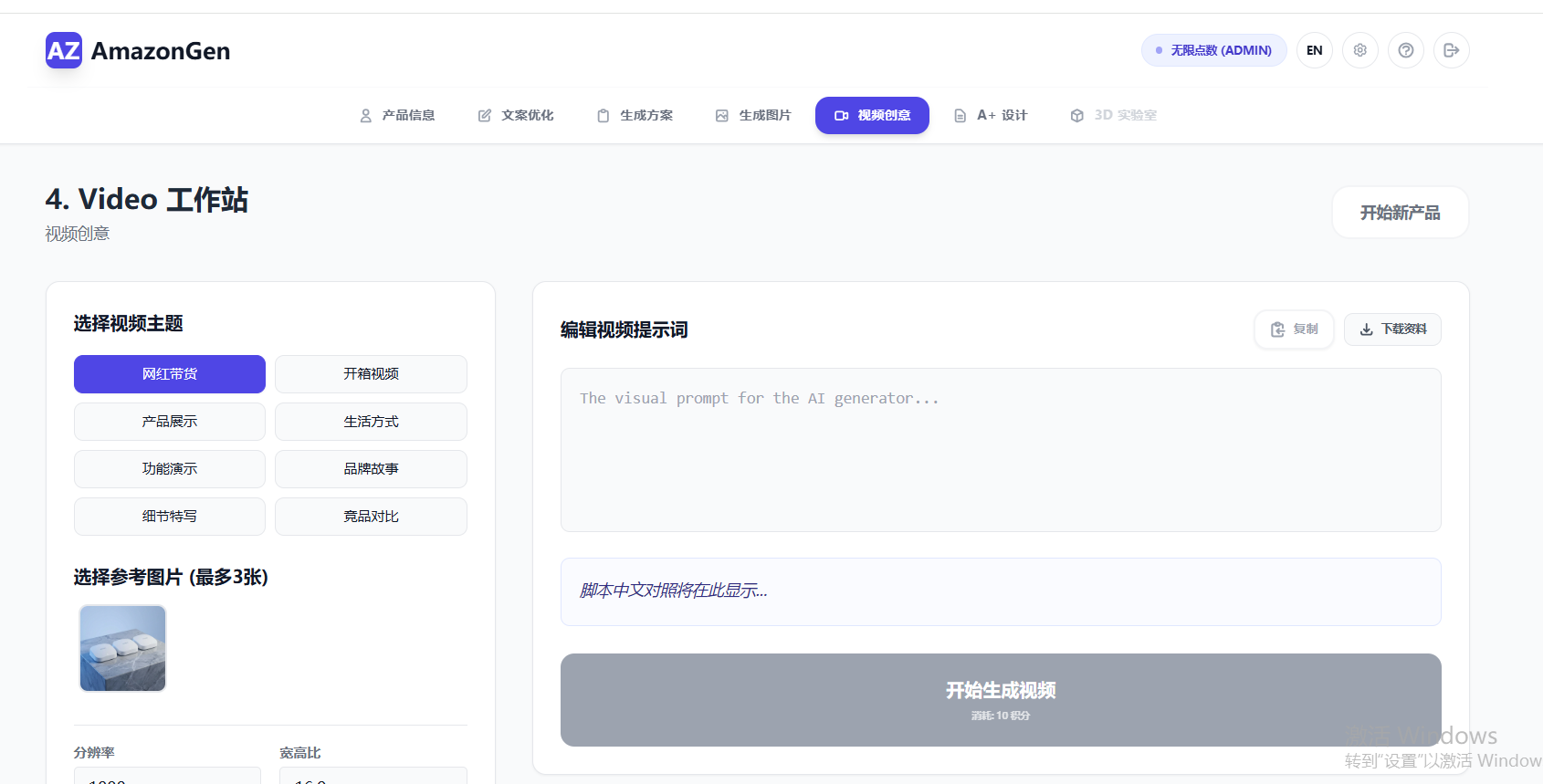Screen dimensions: 1543x784
Task: Open the 宽高比 aspect ratio dropdown
Action: click(x=373, y=776)
